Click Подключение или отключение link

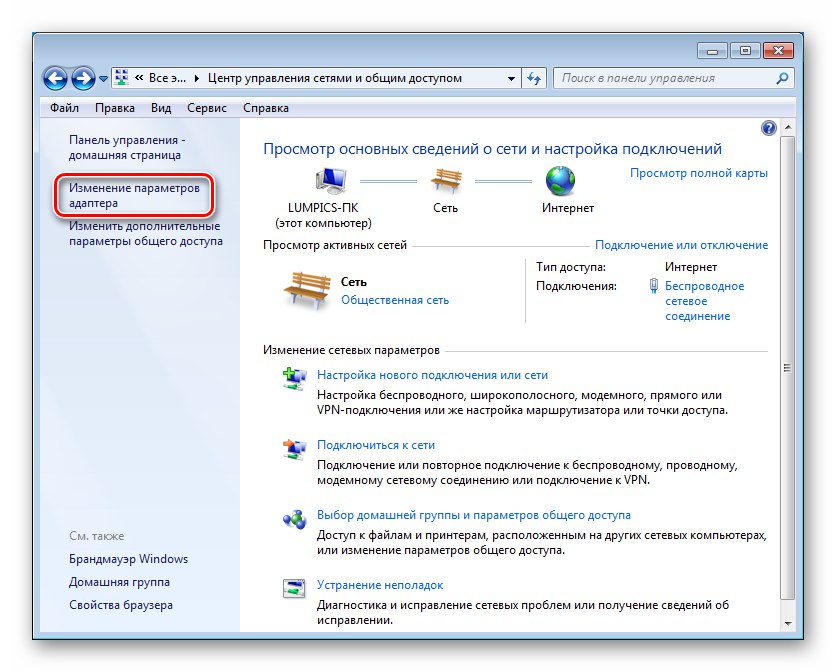point(681,245)
